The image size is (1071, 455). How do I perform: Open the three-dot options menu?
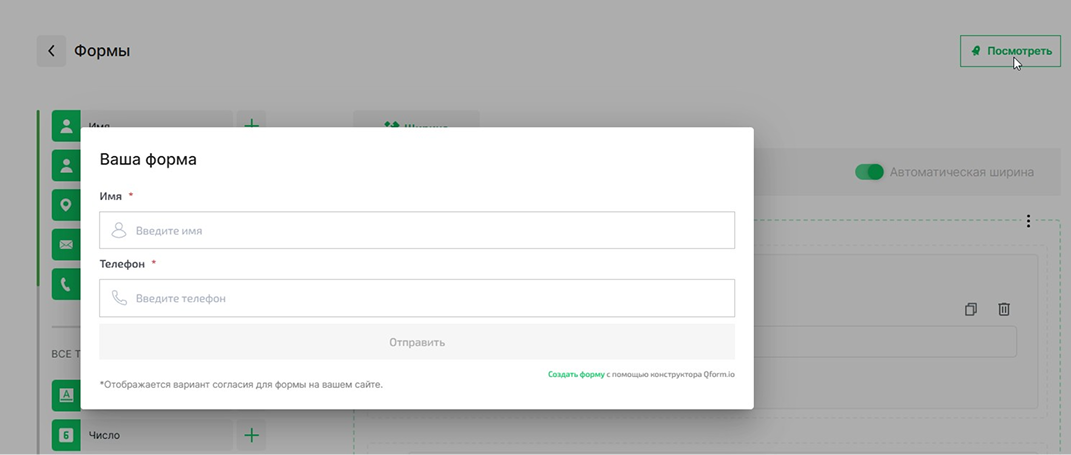[x=1028, y=221]
